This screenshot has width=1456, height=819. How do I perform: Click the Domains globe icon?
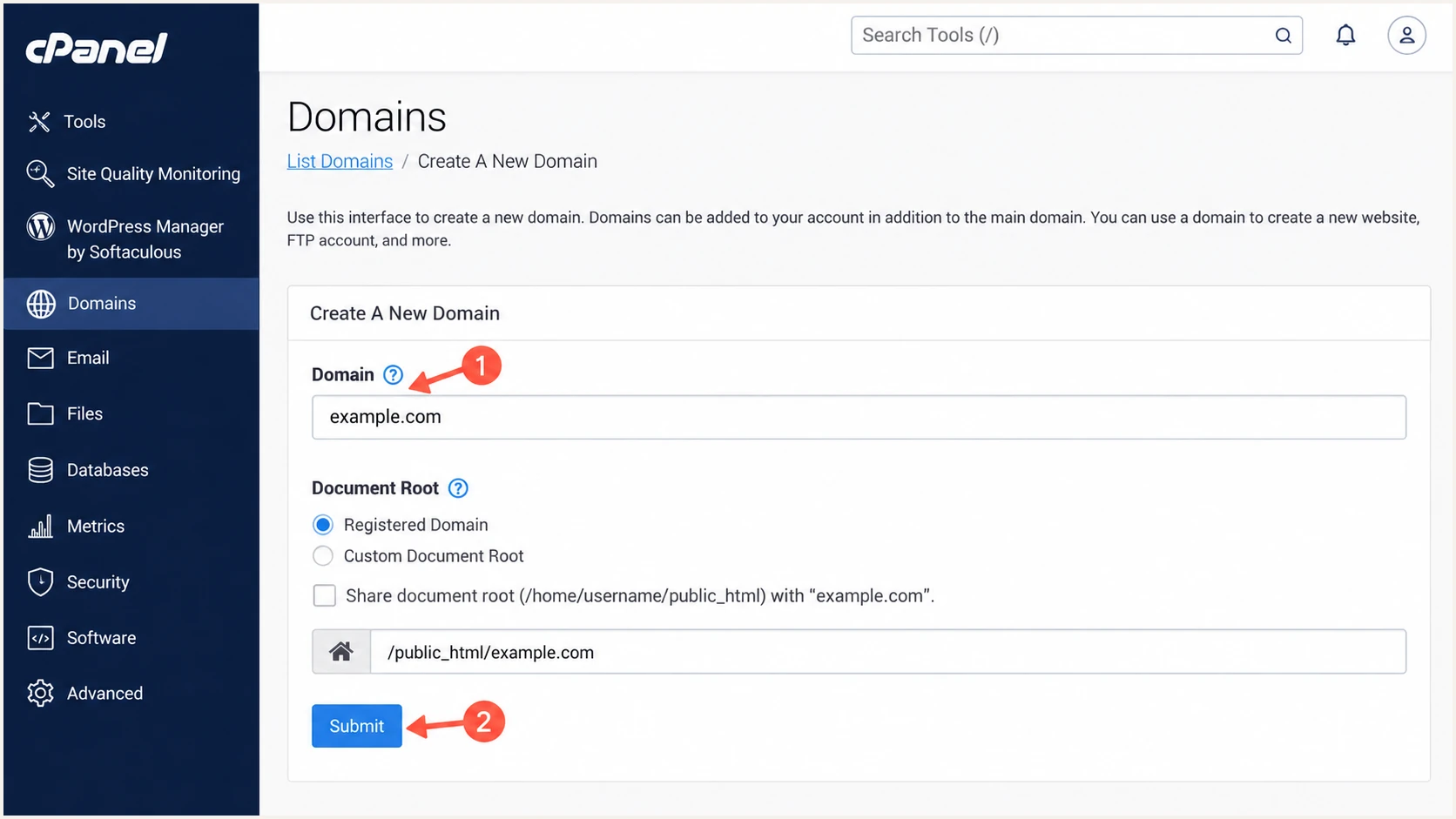click(x=41, y=304)
